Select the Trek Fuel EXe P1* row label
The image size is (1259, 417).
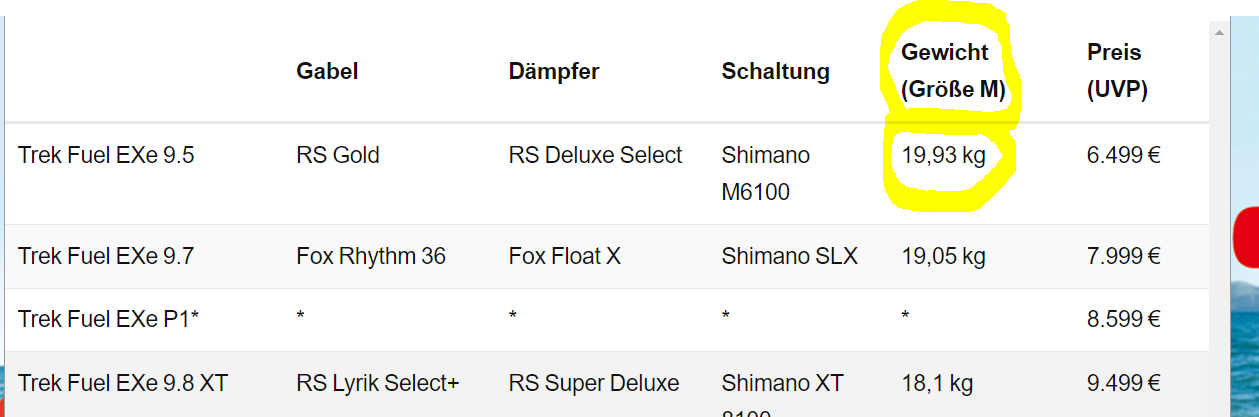pyautogui.click(x=108, y=320)
